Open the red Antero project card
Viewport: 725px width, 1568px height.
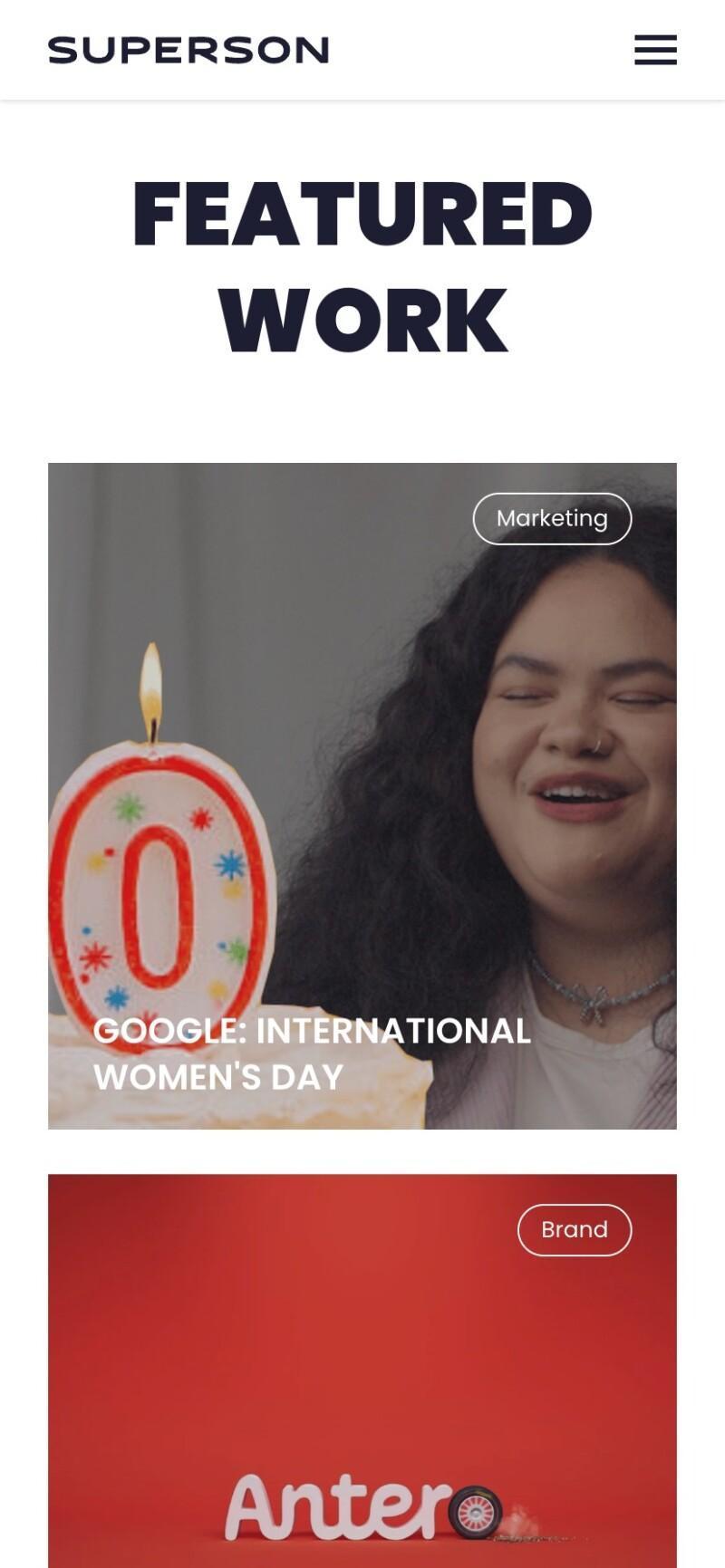point(362,1371)
